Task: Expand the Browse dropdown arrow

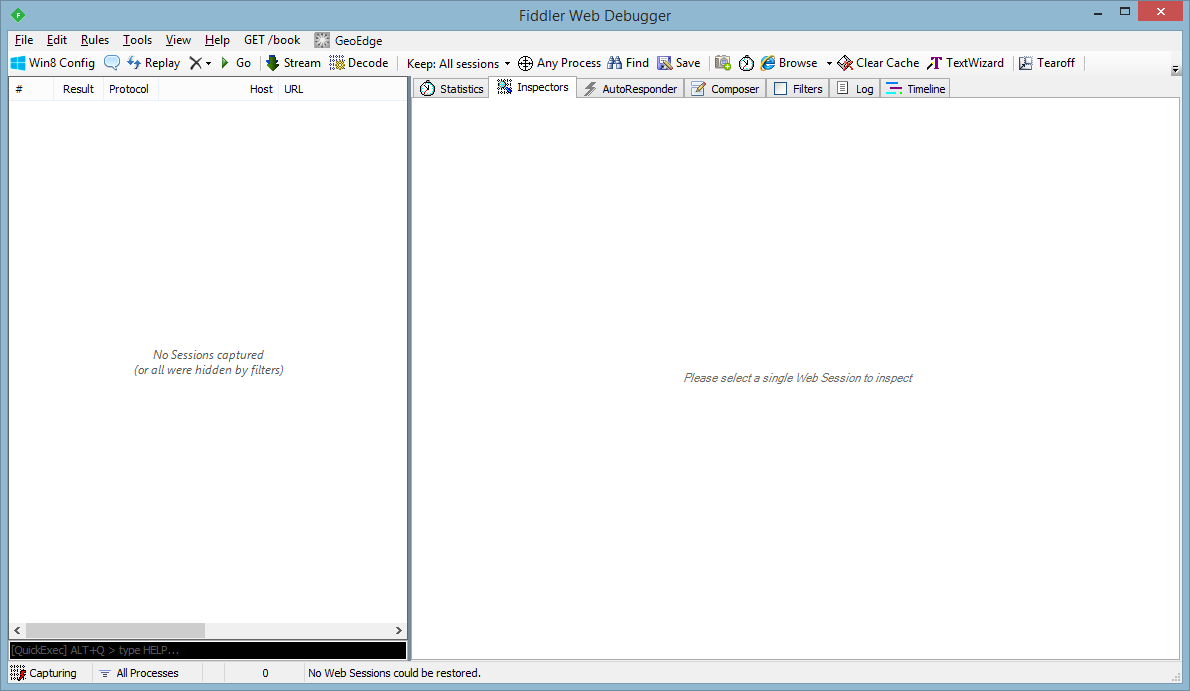Action: click(x=829, y=64)
